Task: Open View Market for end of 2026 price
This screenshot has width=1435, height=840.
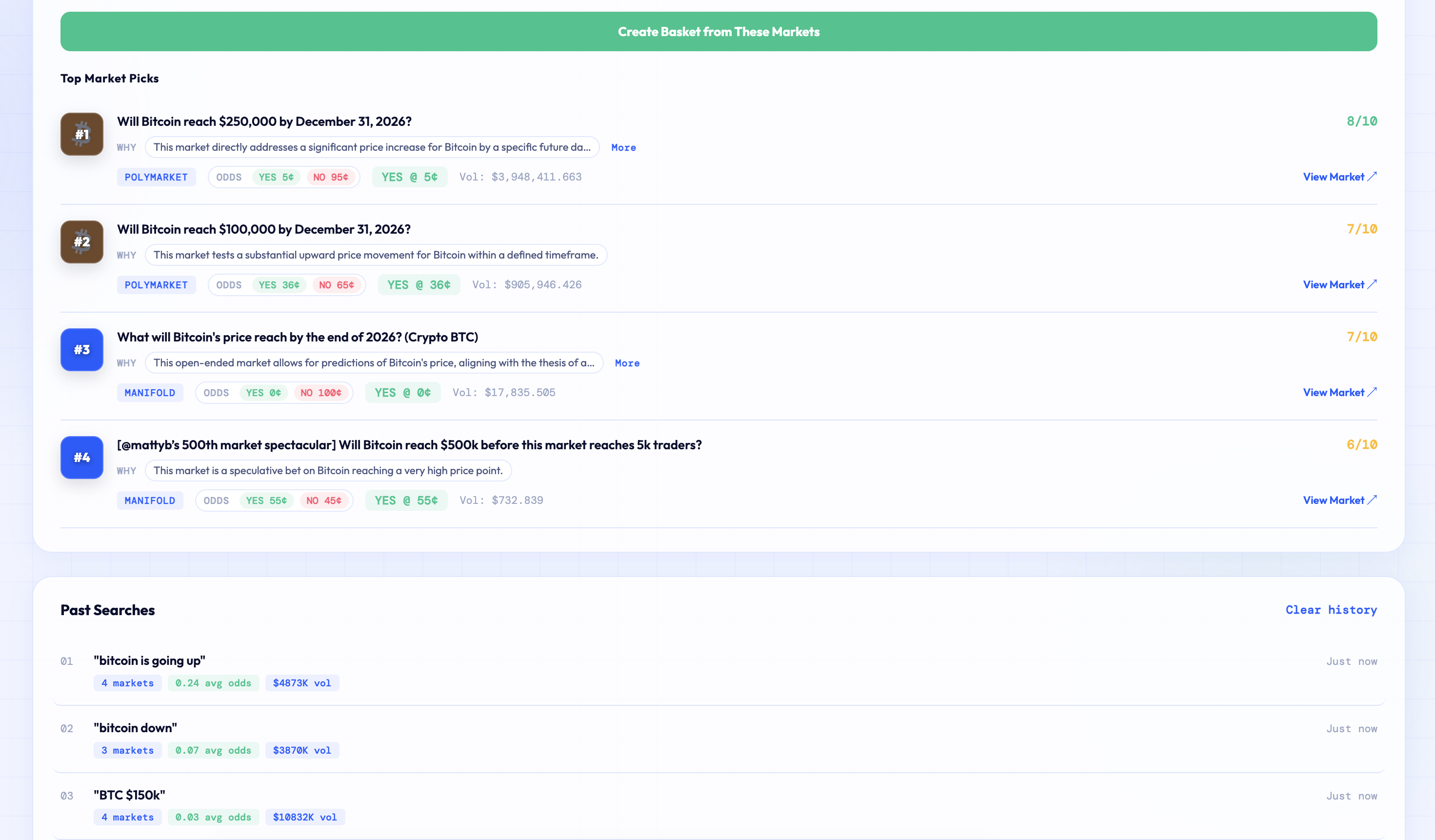Action: tap(1339, 392)
